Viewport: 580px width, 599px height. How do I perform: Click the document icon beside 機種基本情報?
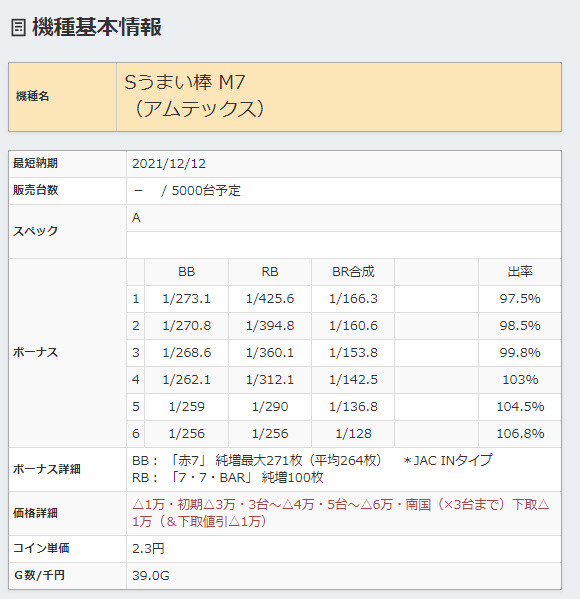(18, 28)
